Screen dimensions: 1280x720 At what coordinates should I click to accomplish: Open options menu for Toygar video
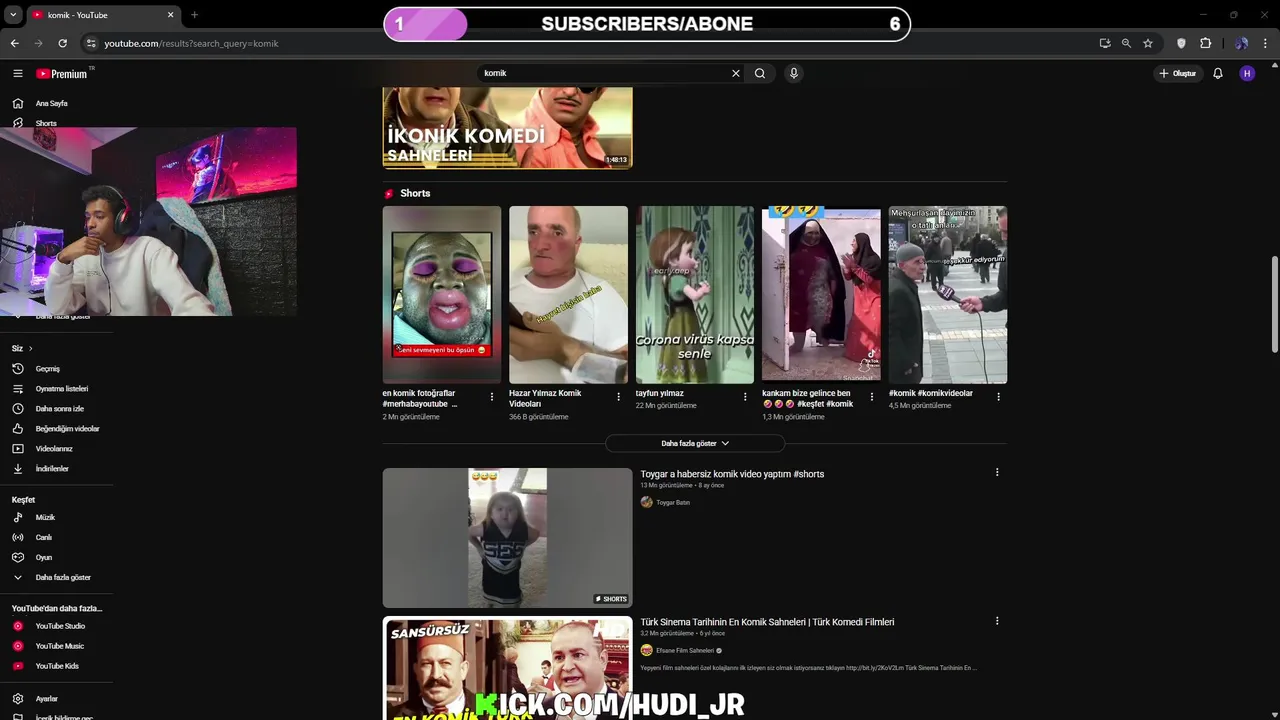997,472
